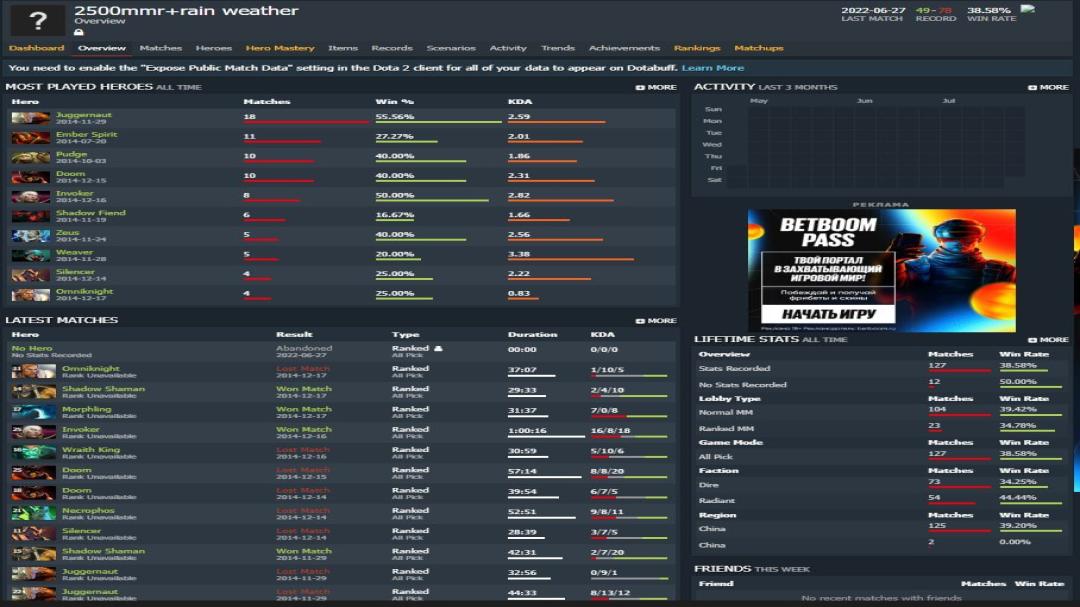Open Won Match link for Morphling
Image resolution: width=1080 pixels, height=607 pixels.
[x=304, y=409]
